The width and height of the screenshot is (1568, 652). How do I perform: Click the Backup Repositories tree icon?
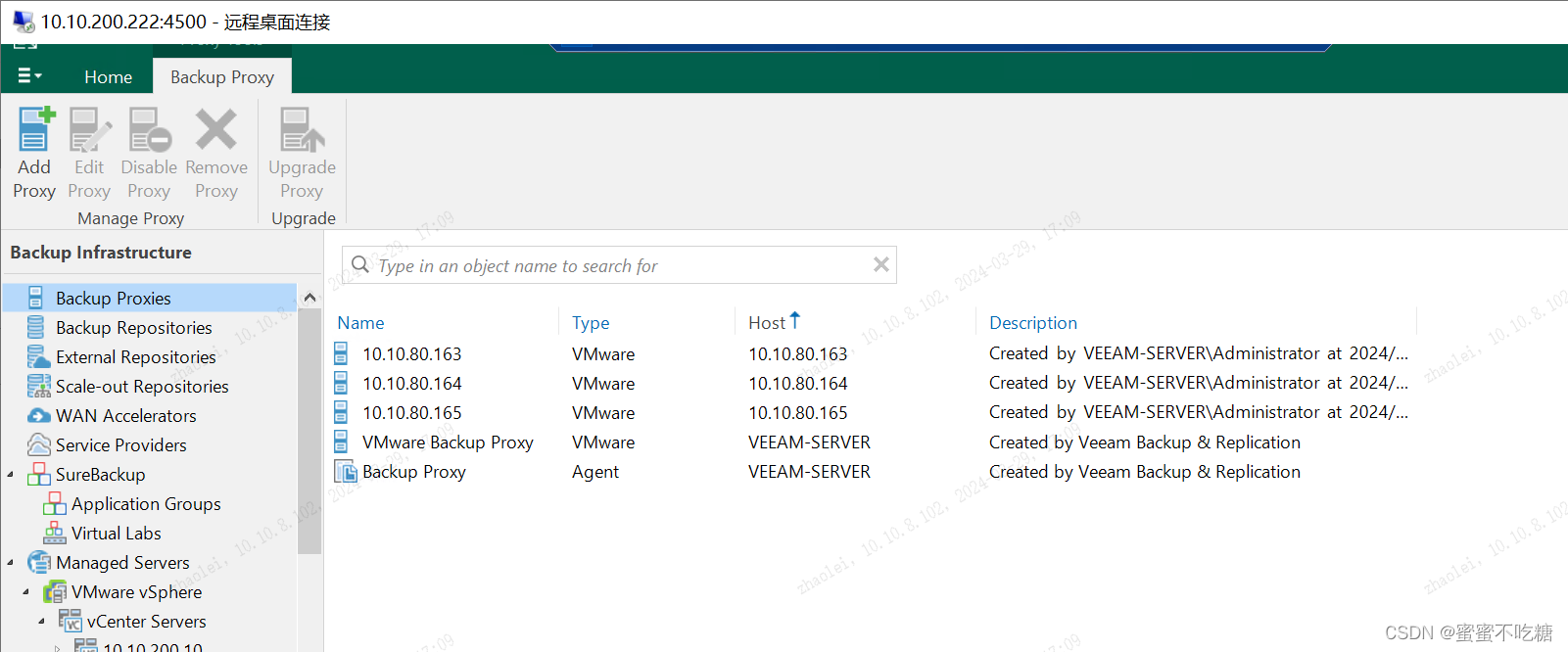(x=36, y=327)
